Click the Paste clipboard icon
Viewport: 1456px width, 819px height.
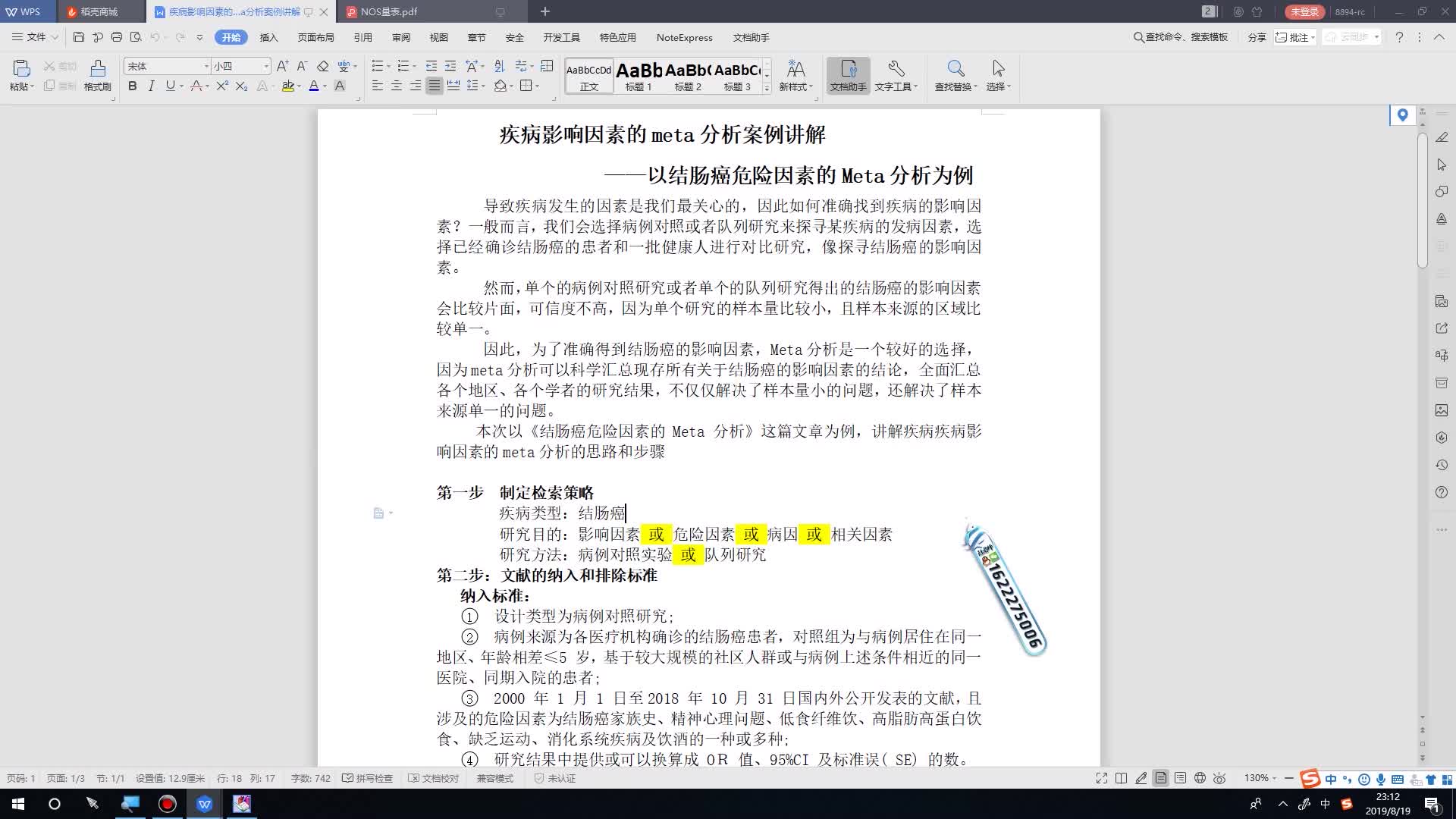coord(21,69)
